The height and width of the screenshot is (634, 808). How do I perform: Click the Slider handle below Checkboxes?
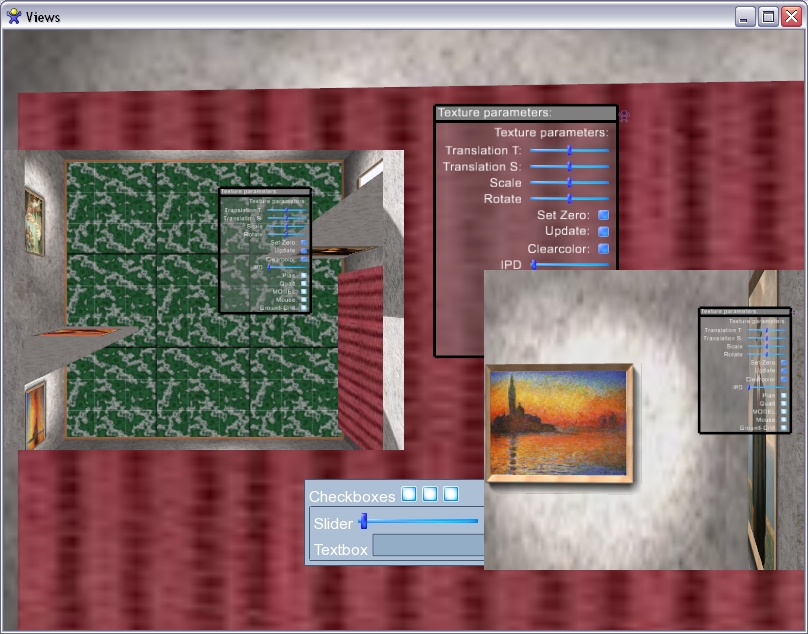(x=364, y=521)
